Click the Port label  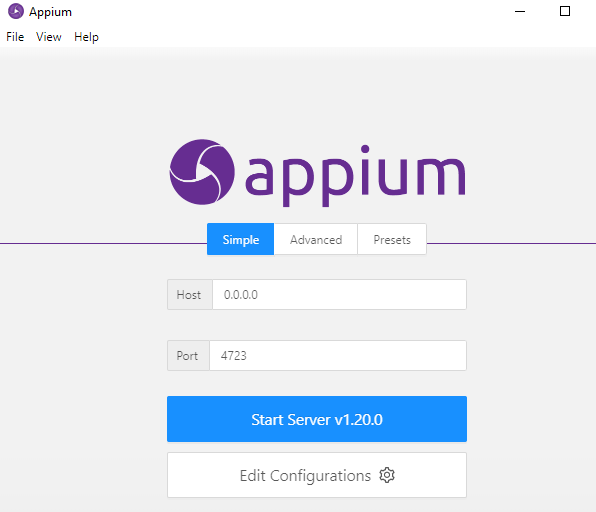click(x=188, y=355)
